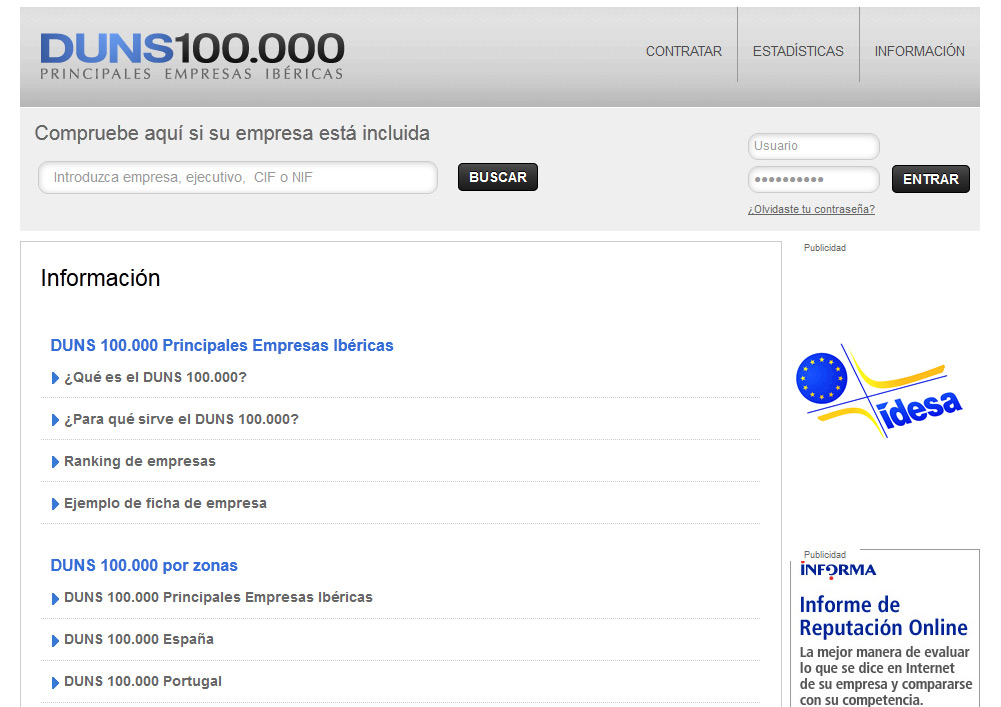Open the ¿Olvidaste tu contraseña? link
Screen dimensions: 1001x707
tap(811, 209)
